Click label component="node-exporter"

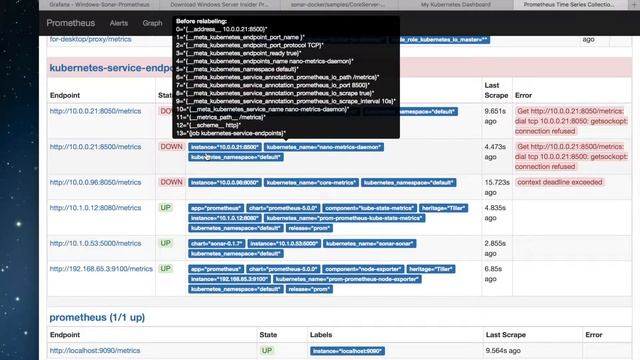363,269
